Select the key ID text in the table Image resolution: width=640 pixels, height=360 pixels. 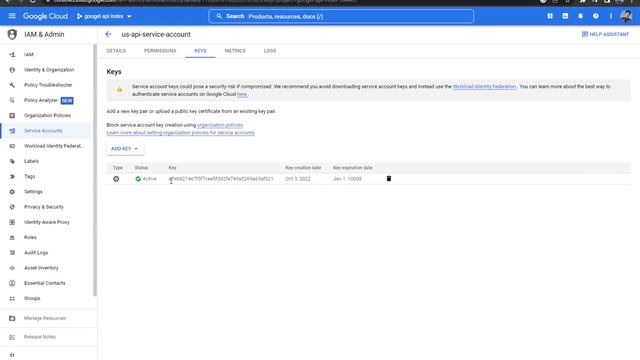click(x=221, y=179)
